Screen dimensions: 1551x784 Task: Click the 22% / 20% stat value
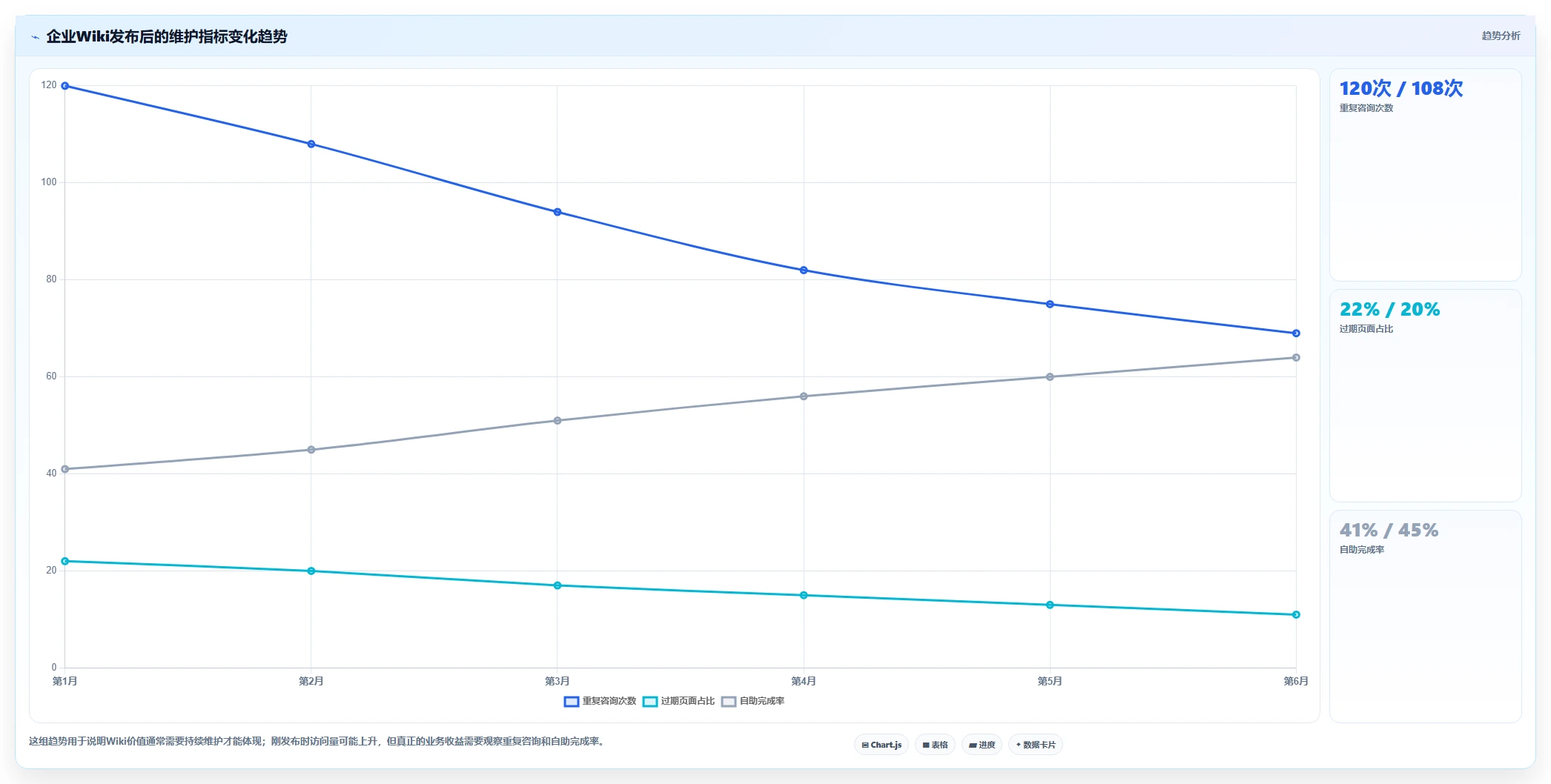point(1389,309)
